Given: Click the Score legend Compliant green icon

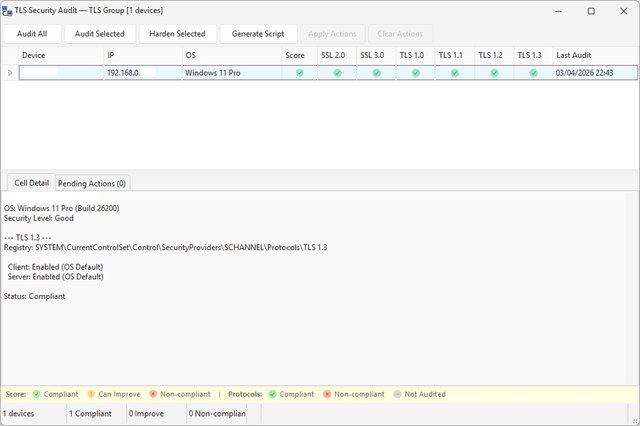Looking at the screenshot, I should point(36,394).
